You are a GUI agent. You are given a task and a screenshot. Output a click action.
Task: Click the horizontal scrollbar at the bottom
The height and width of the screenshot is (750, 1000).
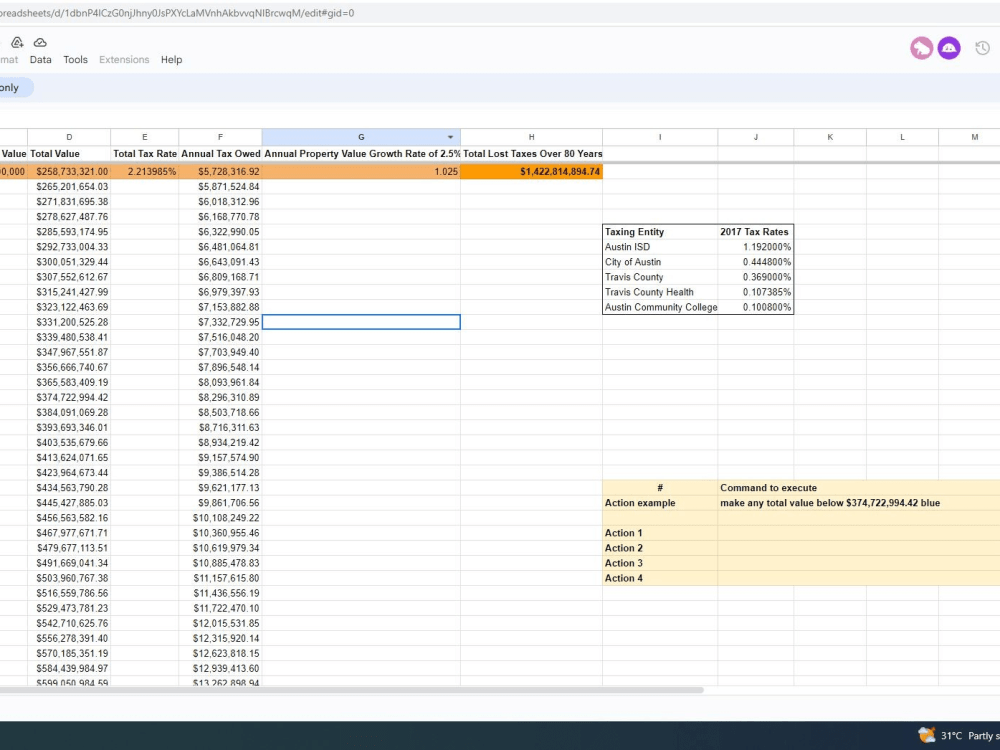350,690
